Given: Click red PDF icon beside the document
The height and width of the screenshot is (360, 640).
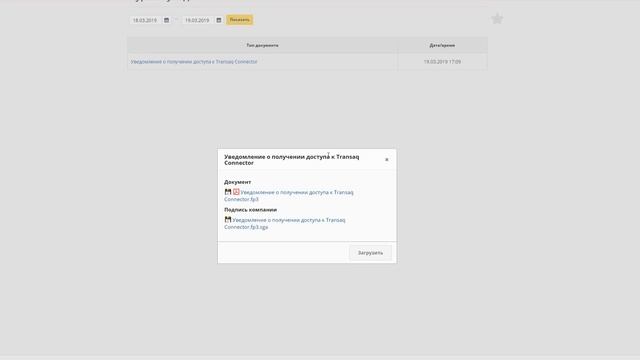Looking at the screenshot, I should tap(236, 192).
